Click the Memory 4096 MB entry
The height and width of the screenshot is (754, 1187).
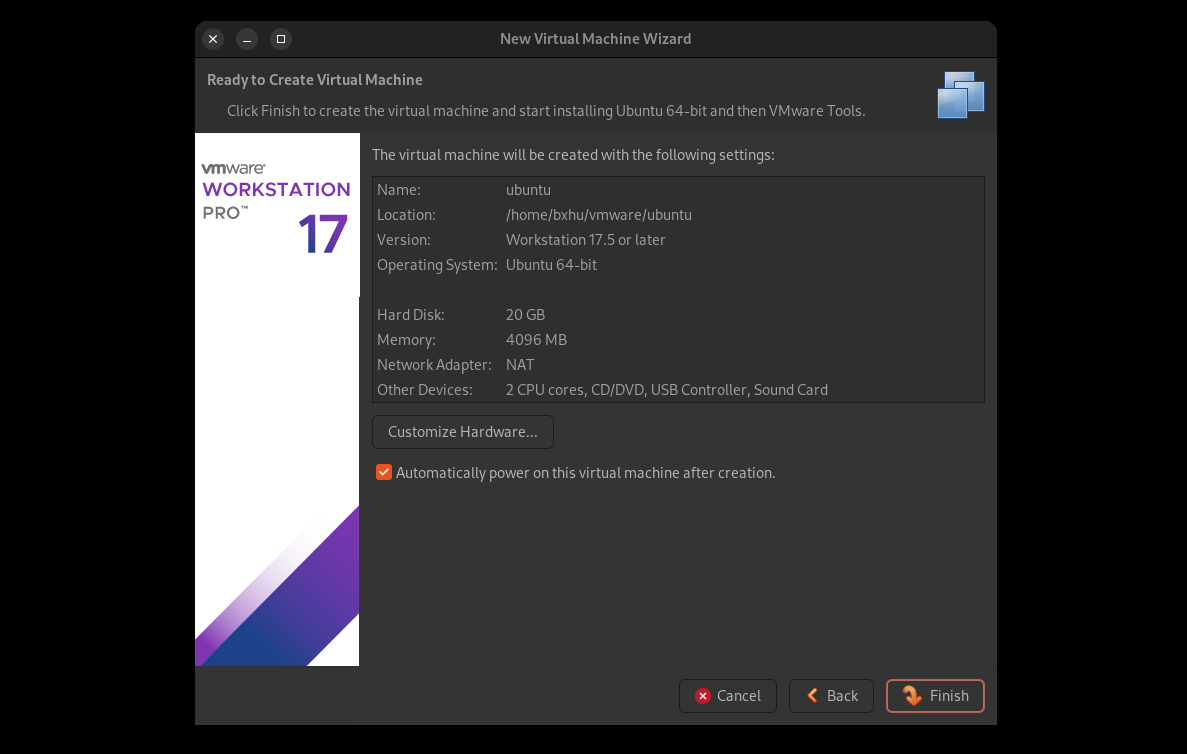coord(536,340)
